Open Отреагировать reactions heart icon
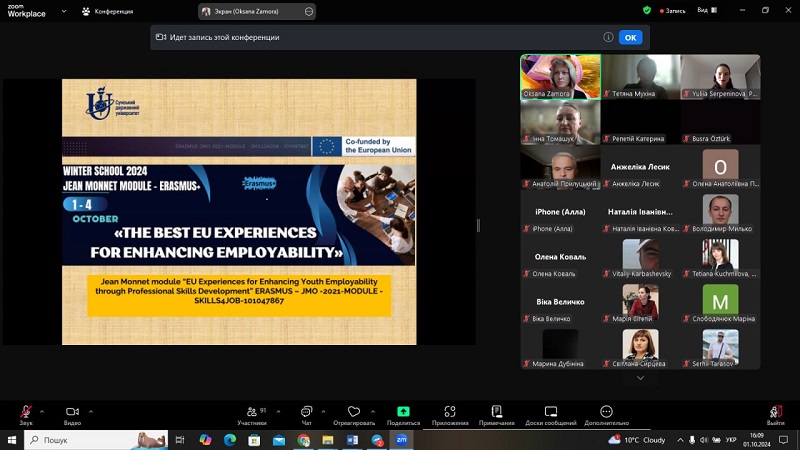 354,412
